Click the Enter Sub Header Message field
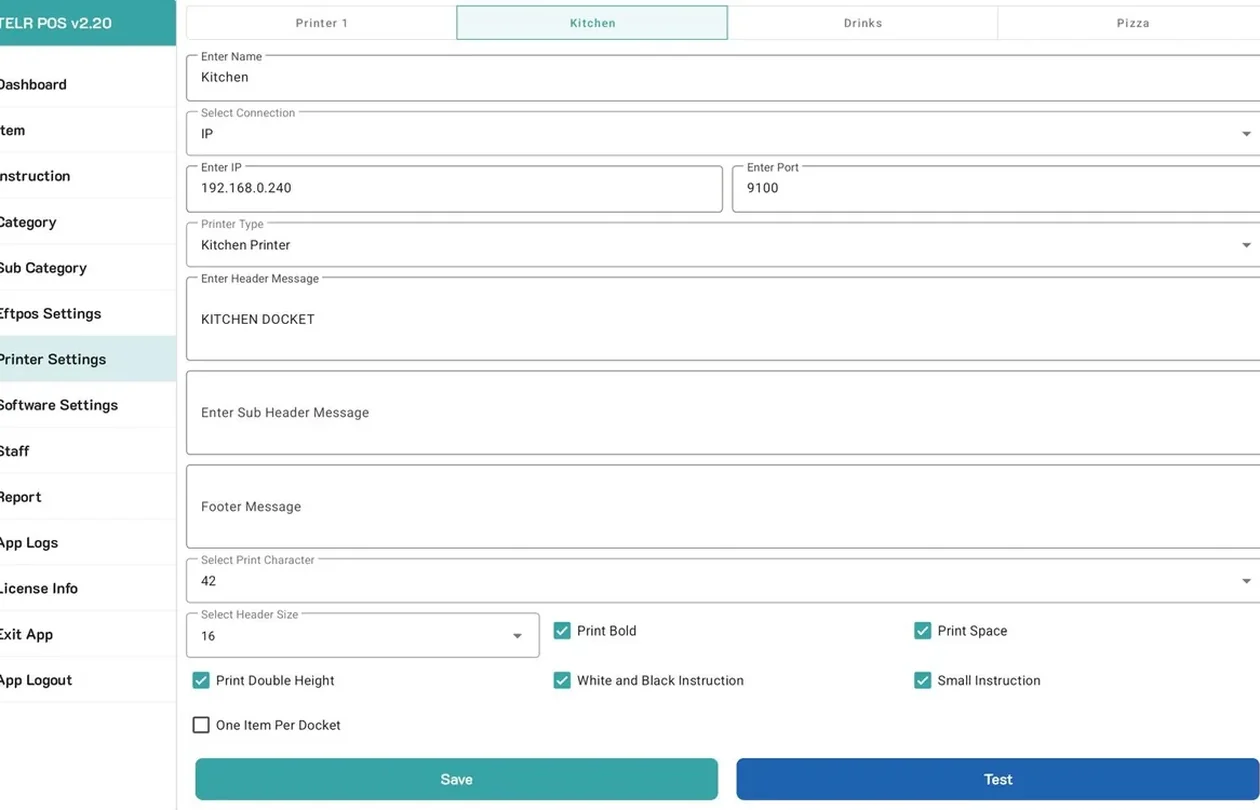The height and width of the screenshot is (810, 1260). click(x=723, y=413)
